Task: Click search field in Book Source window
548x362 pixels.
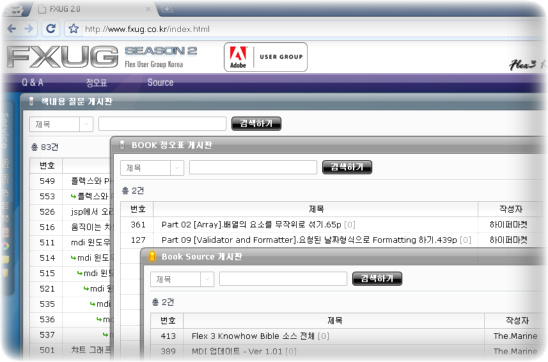Action: (283, 279)
